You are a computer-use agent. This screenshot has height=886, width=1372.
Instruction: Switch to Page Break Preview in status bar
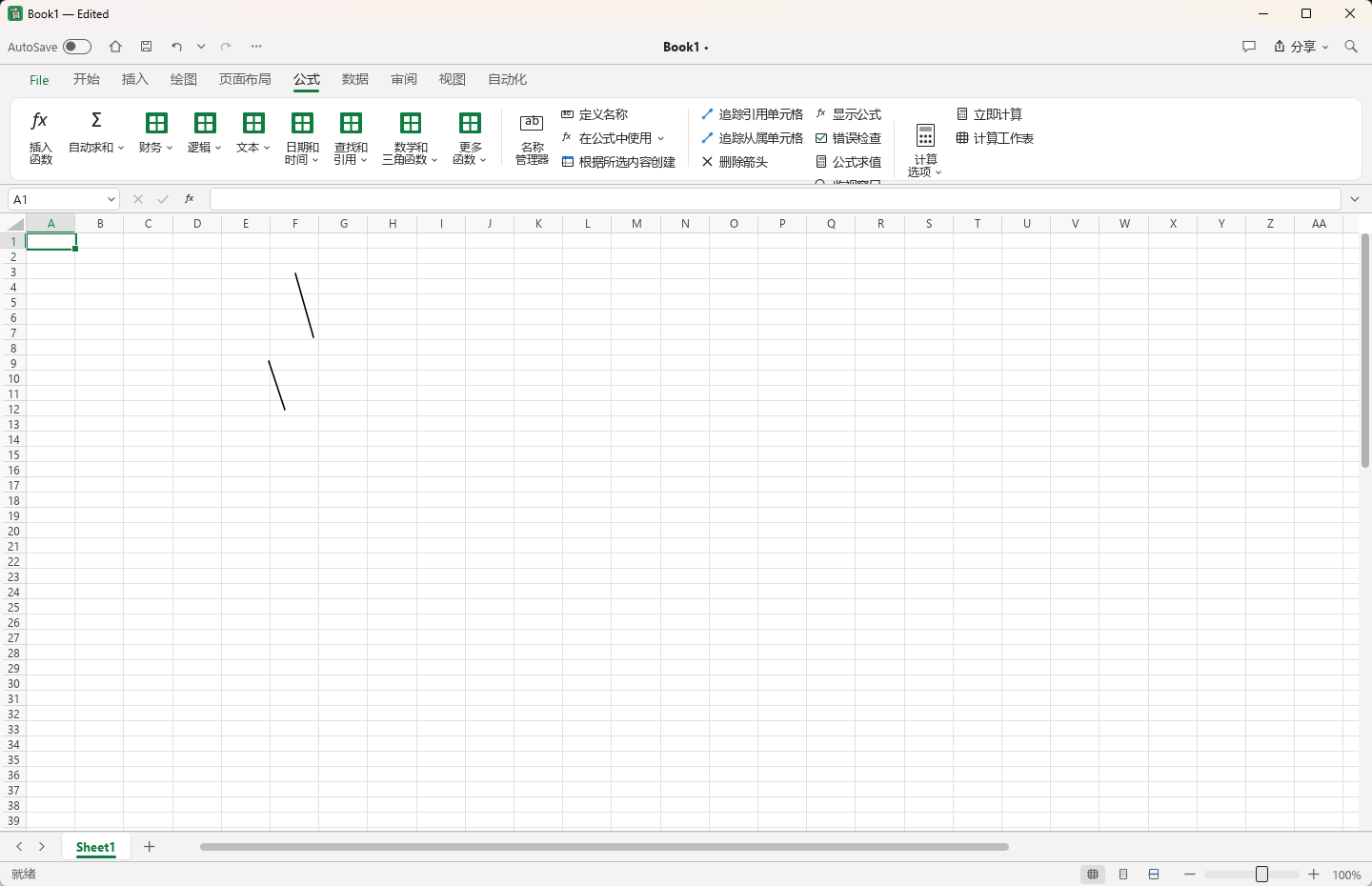coord(1154,875)
